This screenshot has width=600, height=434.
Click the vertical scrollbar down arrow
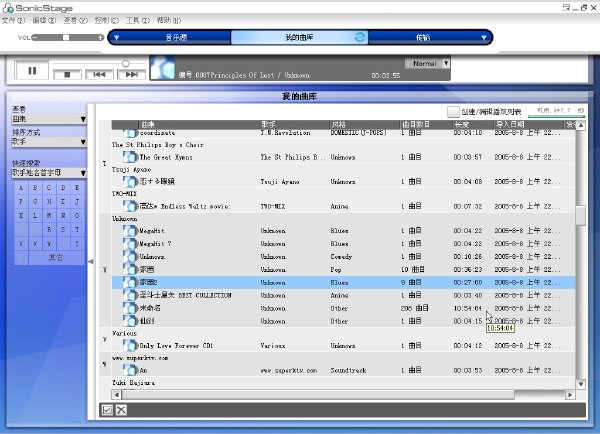click(x=580, y=384)
